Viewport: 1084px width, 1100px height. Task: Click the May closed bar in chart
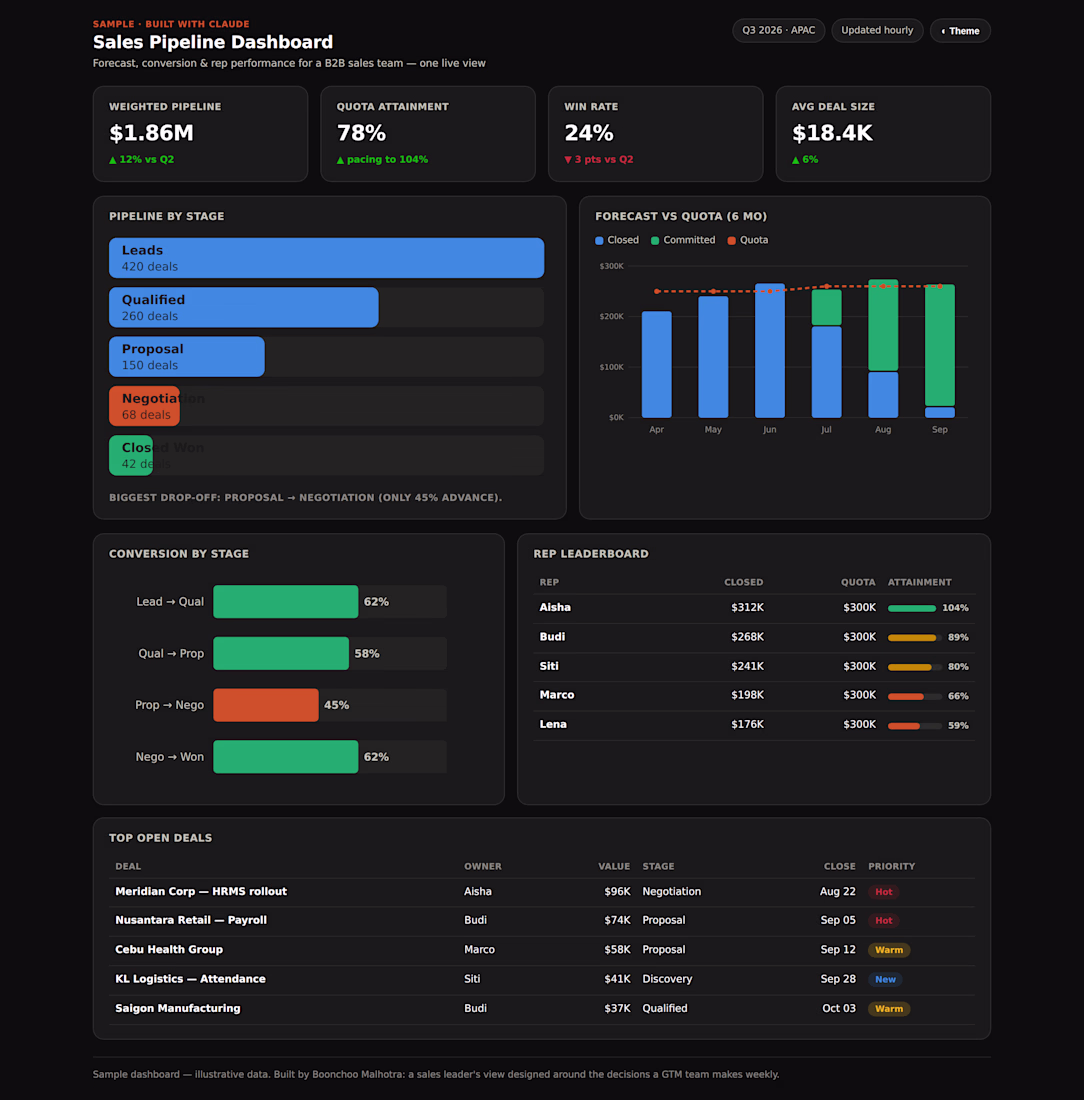(x=713, y=357)
